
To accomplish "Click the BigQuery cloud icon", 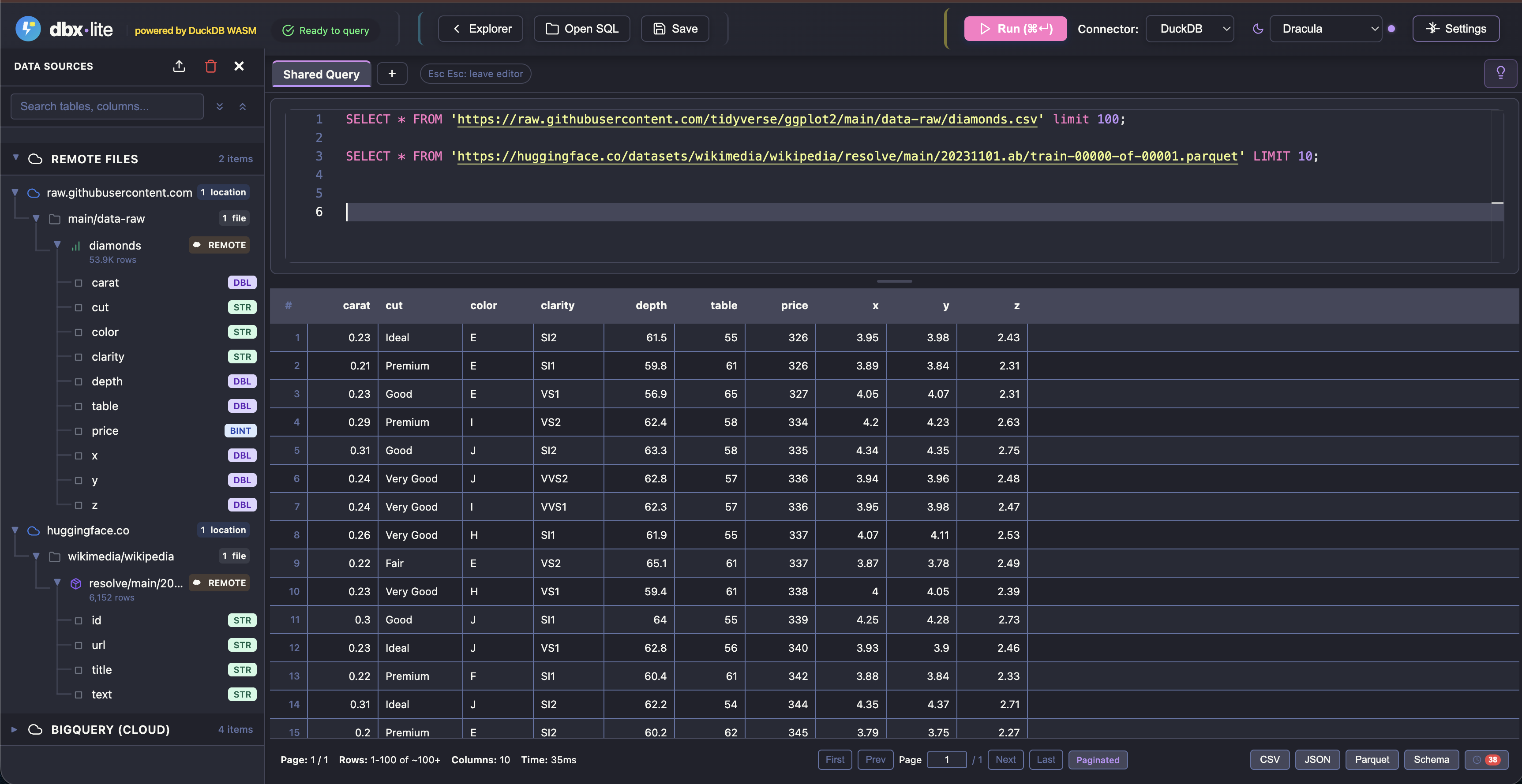I will tap(35, 730).
